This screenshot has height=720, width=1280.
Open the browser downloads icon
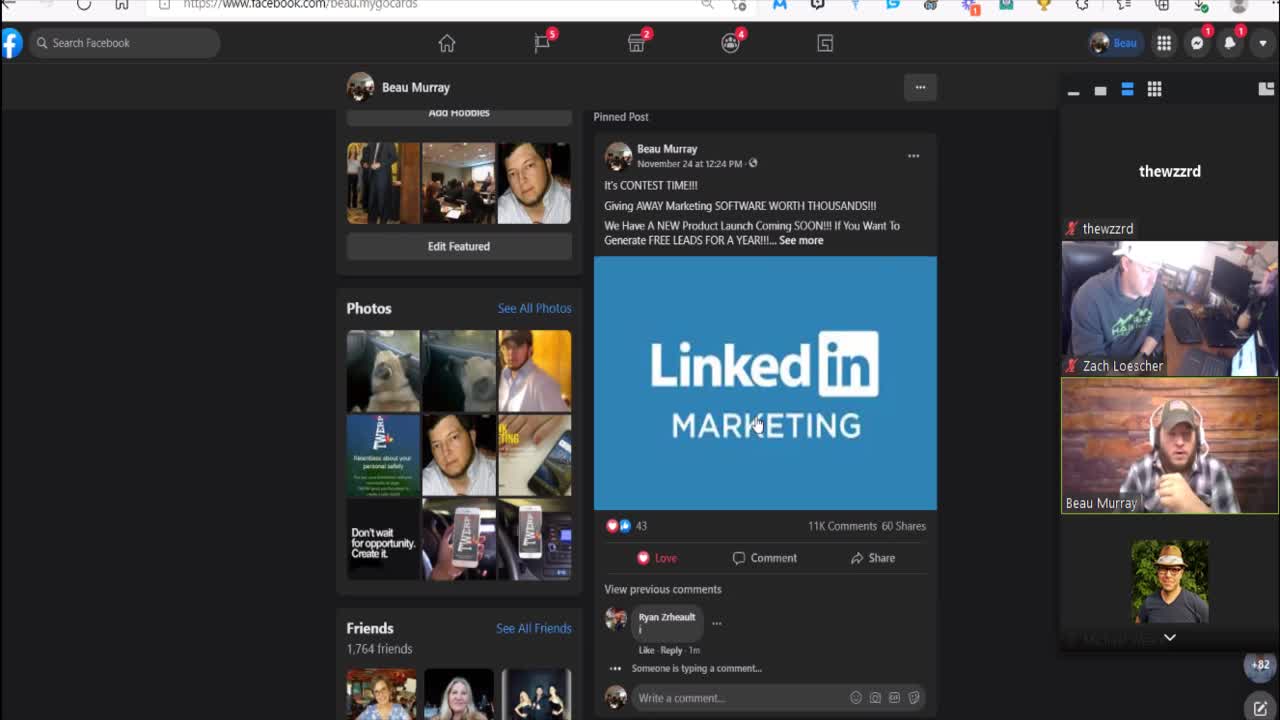click(1200, 5)
